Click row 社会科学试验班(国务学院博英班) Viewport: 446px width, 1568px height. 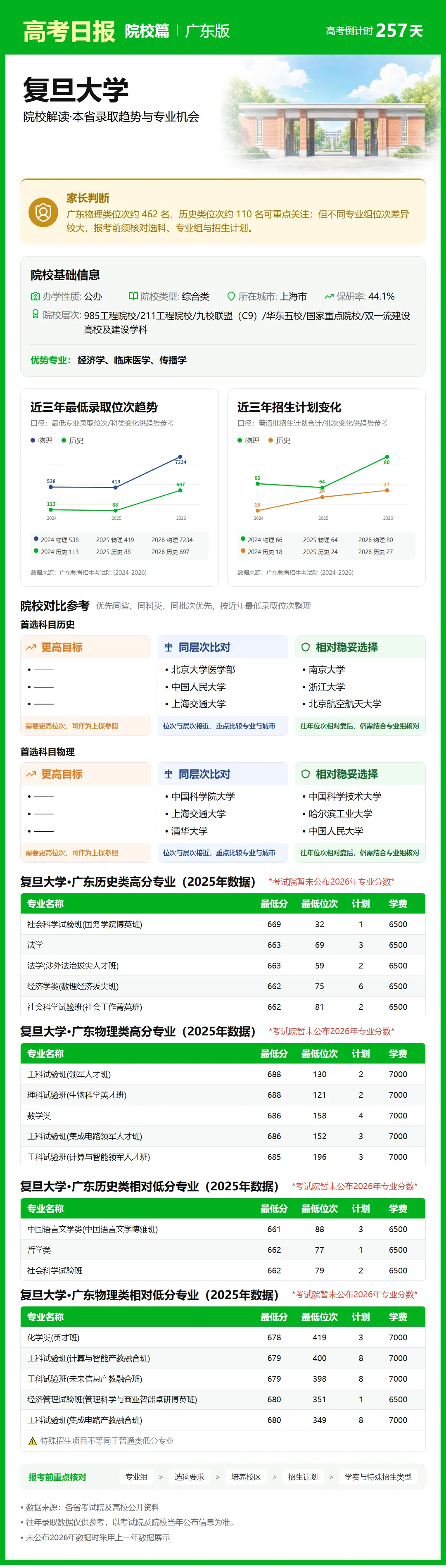223,924
